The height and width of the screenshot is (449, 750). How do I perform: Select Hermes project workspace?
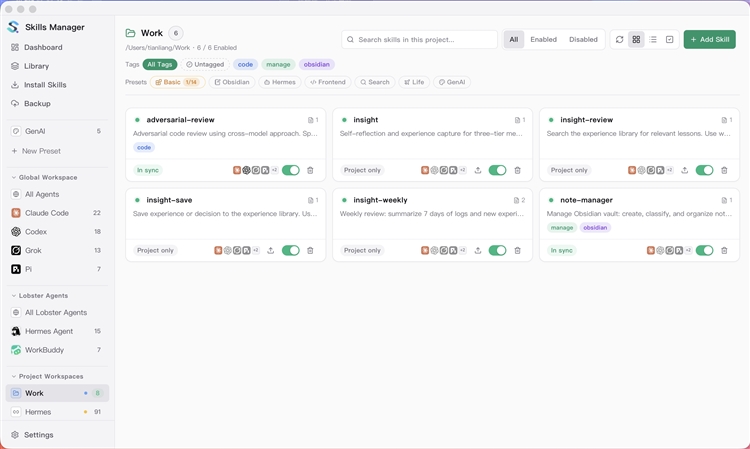coord(57,412)
